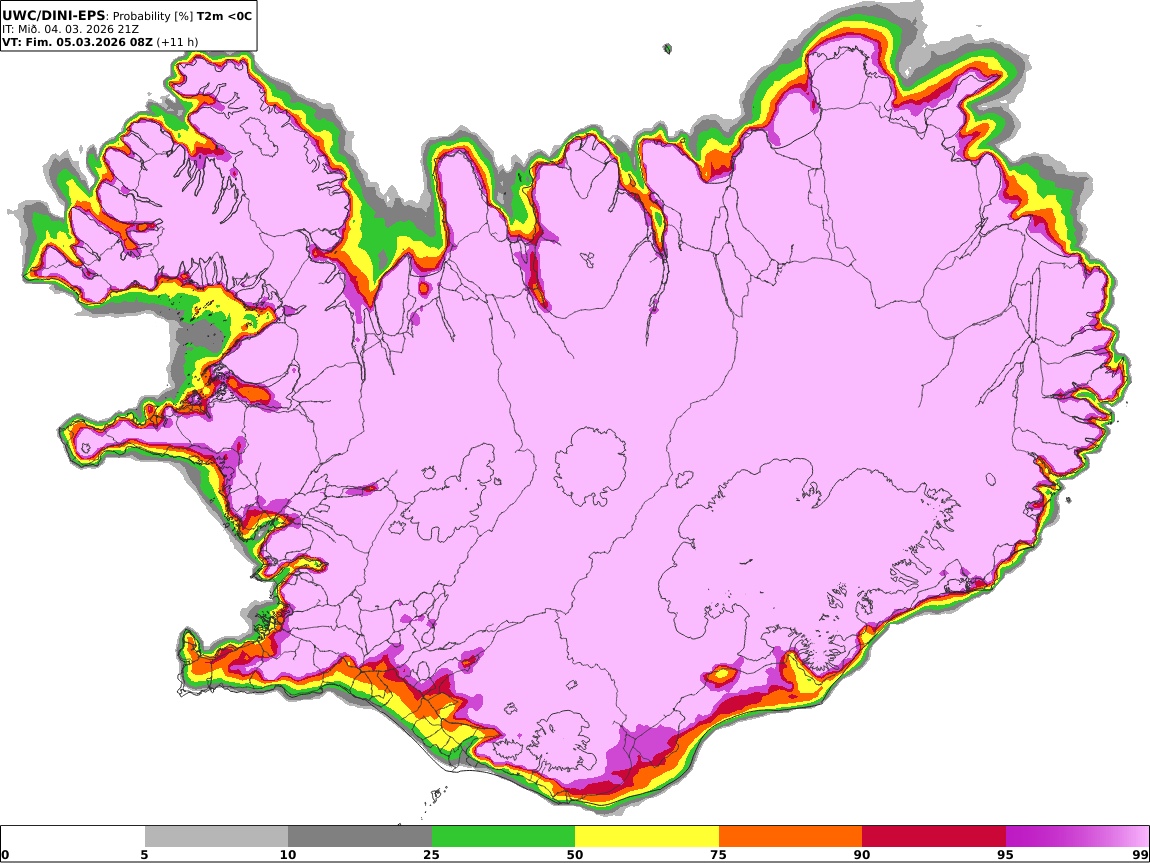The height and width of the screenshot is (863, 1150).
Task: Click the yellow 50-75 colorbar segment
Action: point(647,836)
